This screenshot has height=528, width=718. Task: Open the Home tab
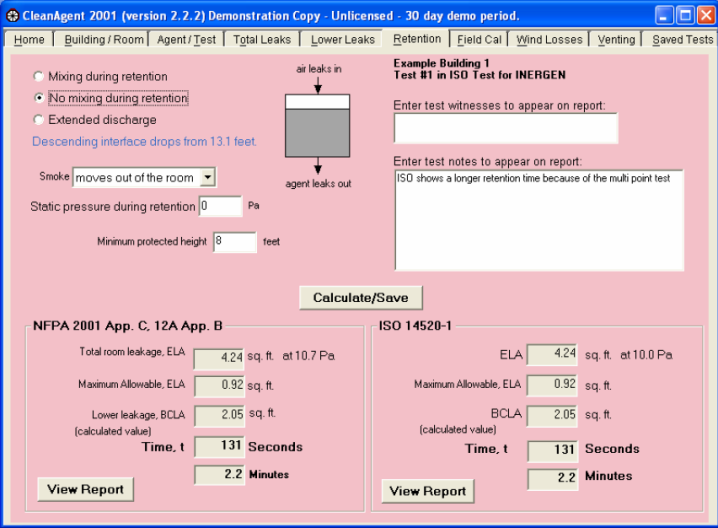tap(29, 40)
